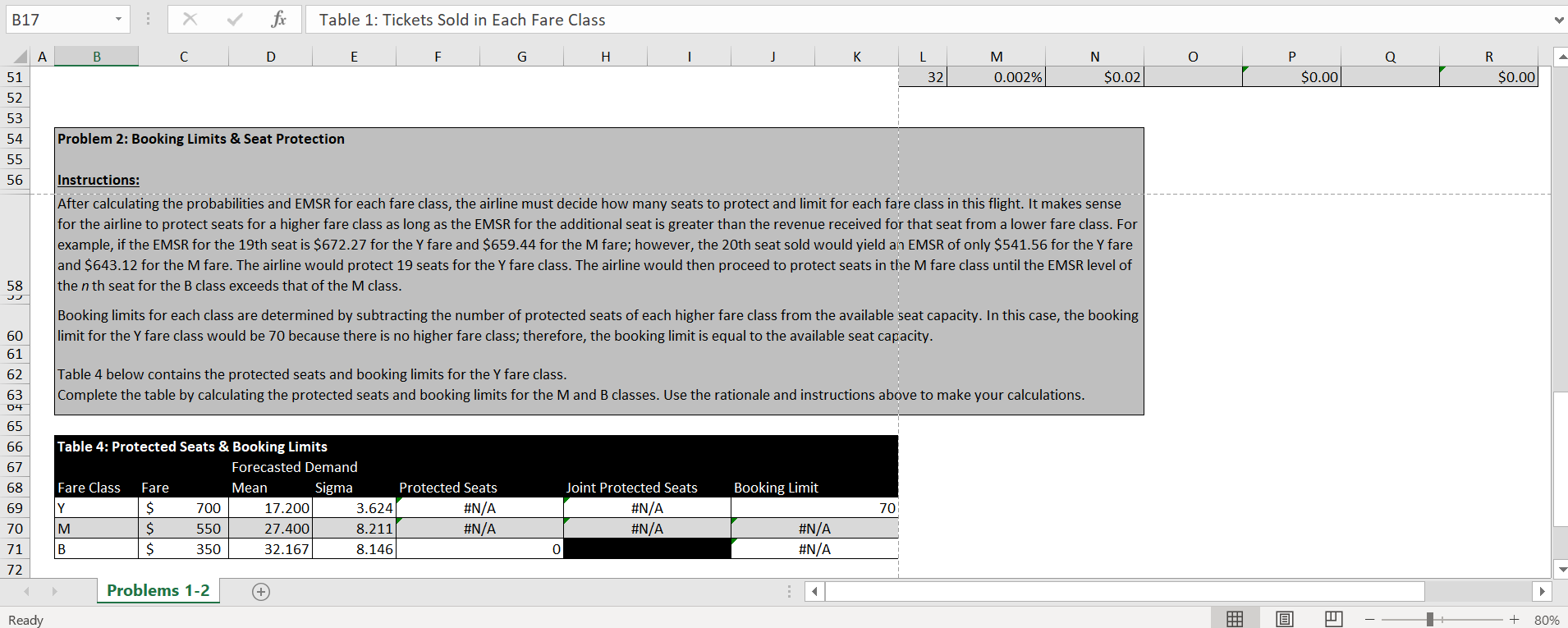Screen dimensions: 1568x628
Task: Click the 'Table 4: Protected Seats & Booking Limits' title
Action: pos(192,447)
